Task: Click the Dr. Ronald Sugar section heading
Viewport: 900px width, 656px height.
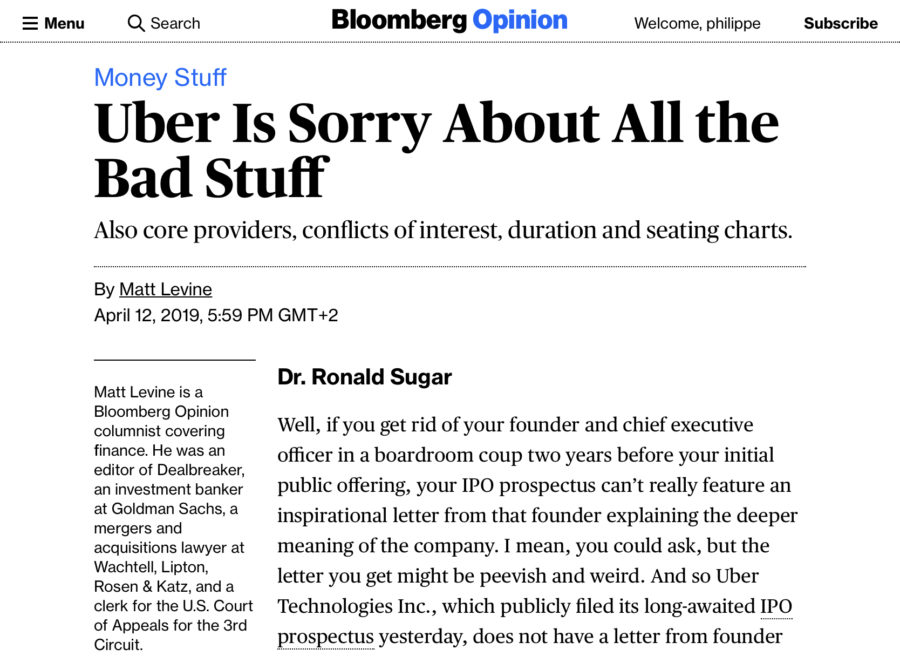Action: [364, 377]
